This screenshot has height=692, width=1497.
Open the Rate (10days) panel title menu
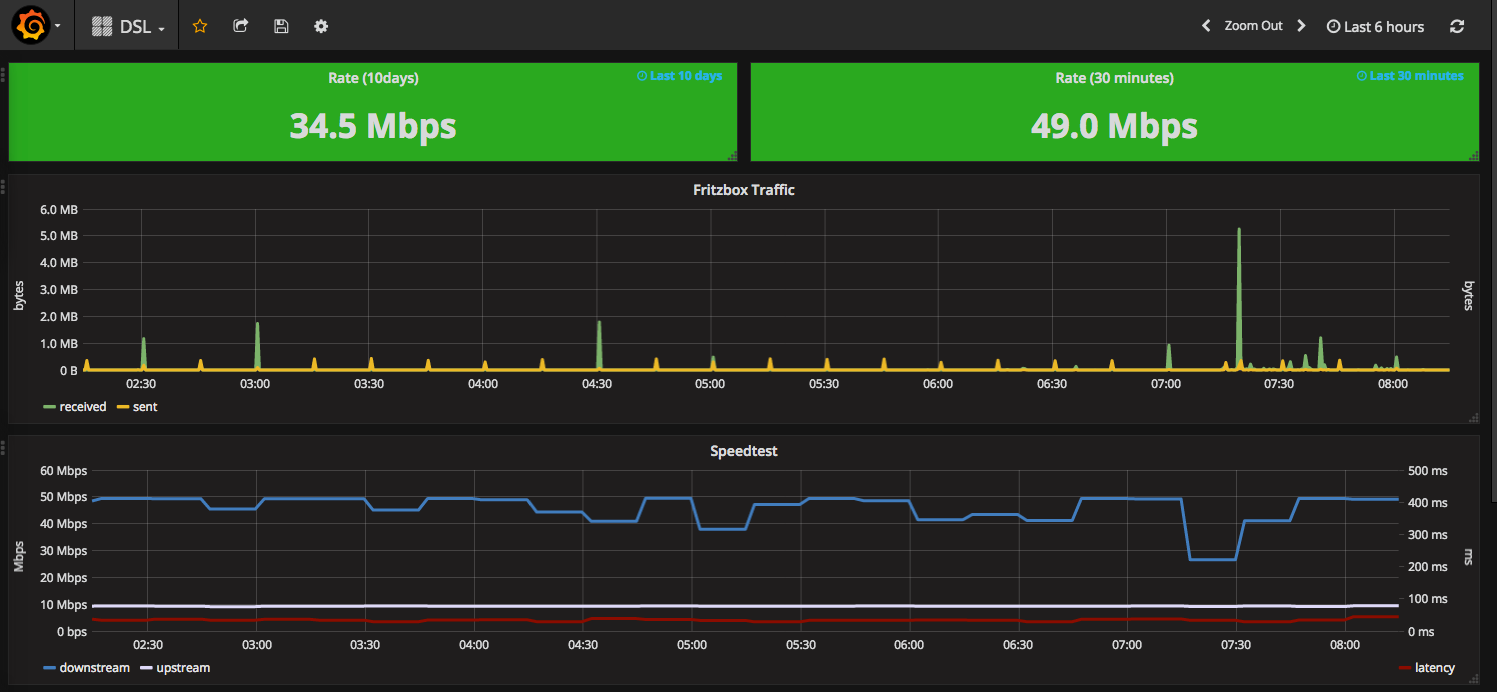click(373, 78)
